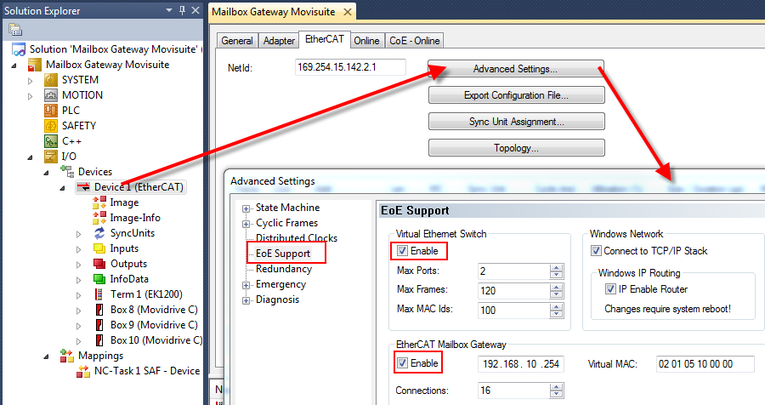
Task: Click the Outputs folder icon
Action: click(x=99, y=263)
